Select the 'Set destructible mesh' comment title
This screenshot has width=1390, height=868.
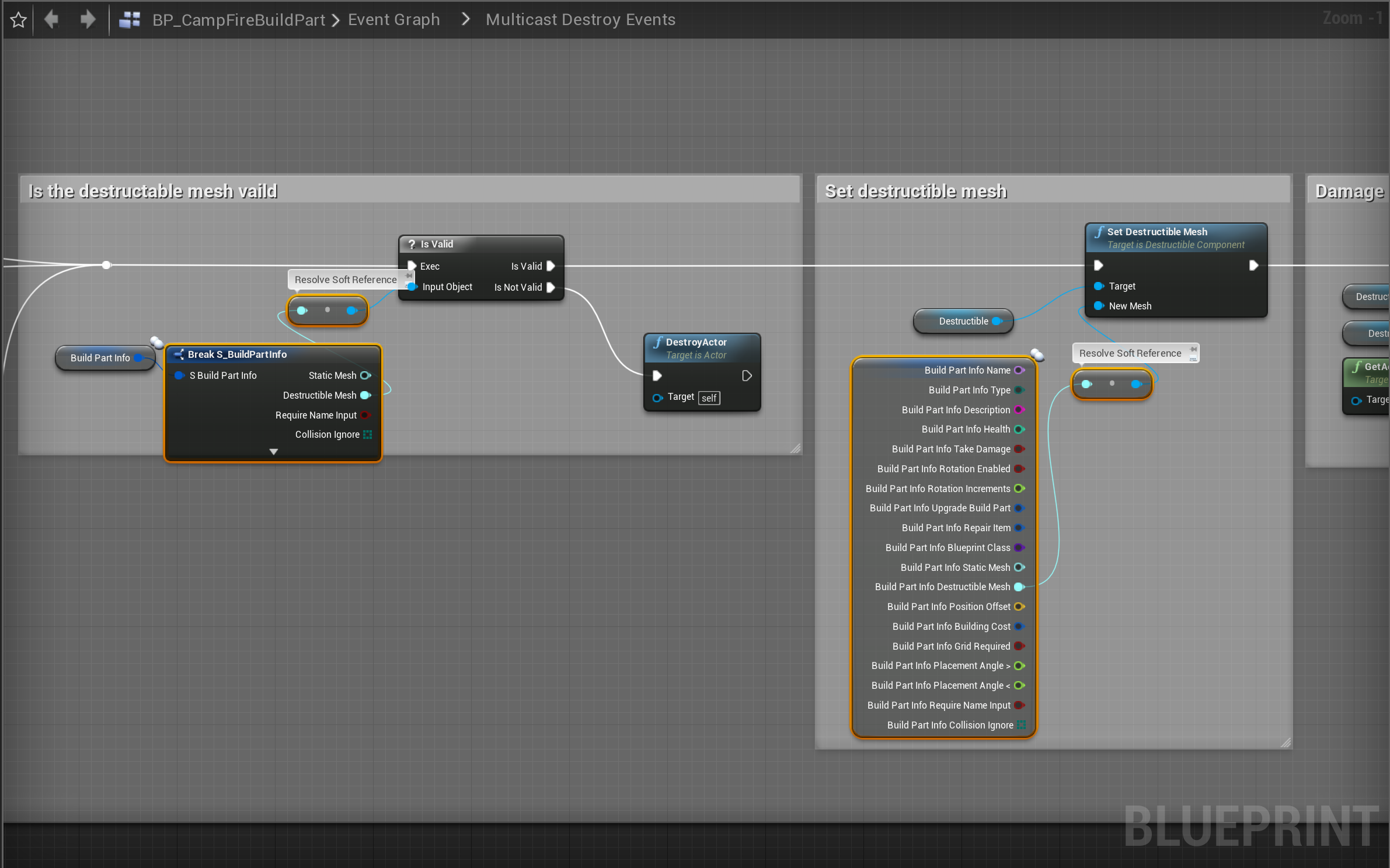pyautogui.click(x=915, y=191)
